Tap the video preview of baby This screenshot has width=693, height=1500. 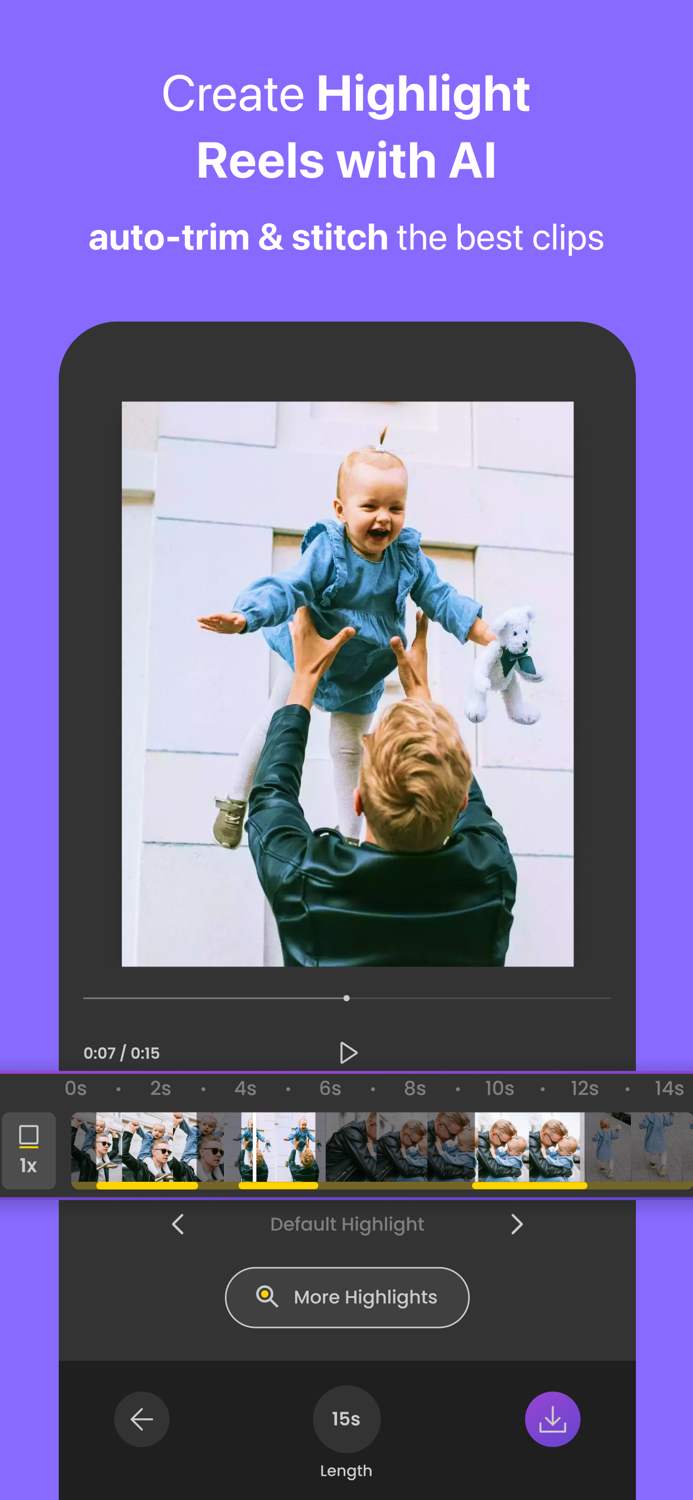point(347,684)
